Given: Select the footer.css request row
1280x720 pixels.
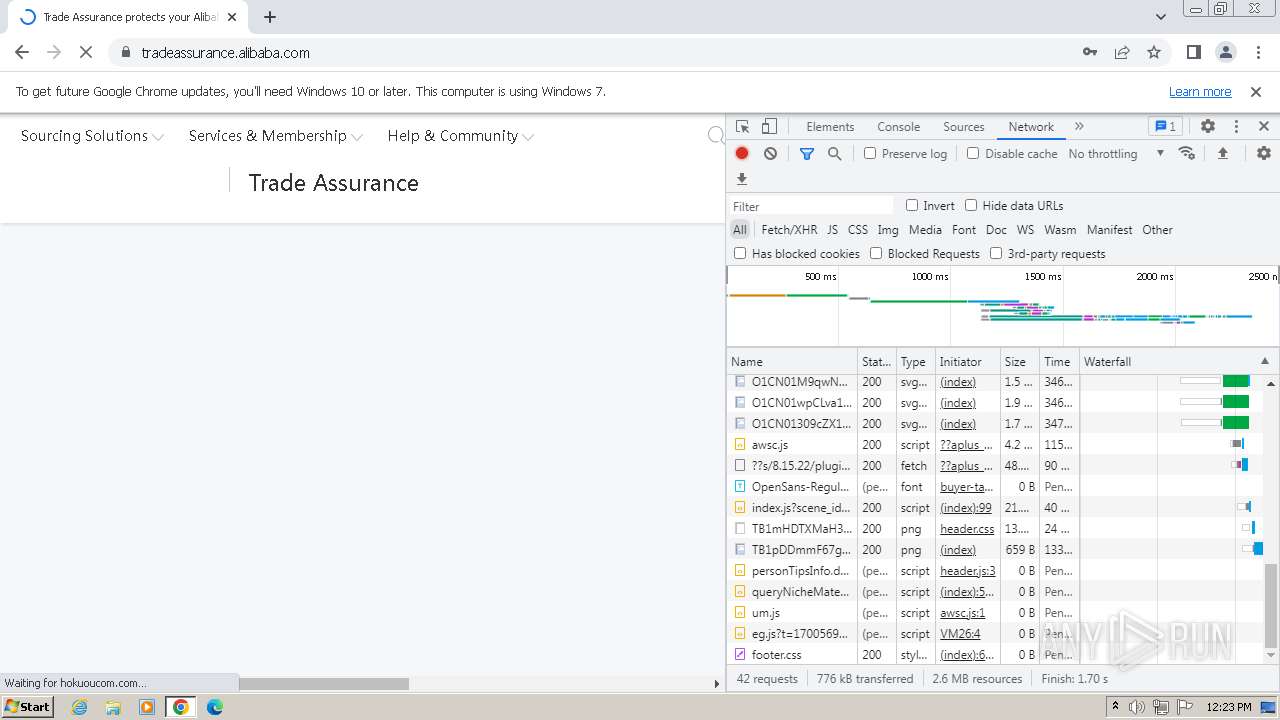Looking at the screenshot, I should click(996, 655).
